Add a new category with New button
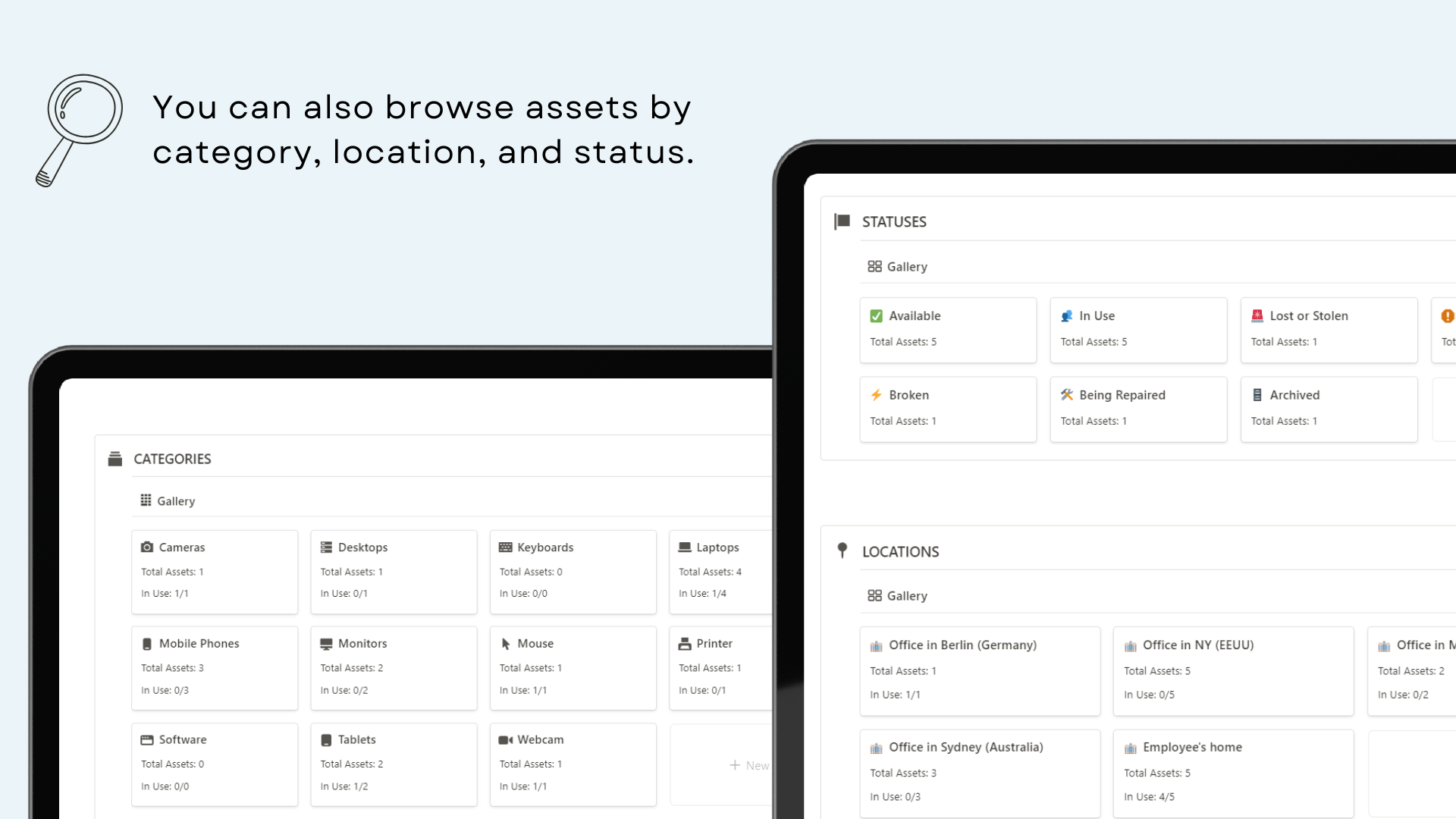 tap(748, 765)
